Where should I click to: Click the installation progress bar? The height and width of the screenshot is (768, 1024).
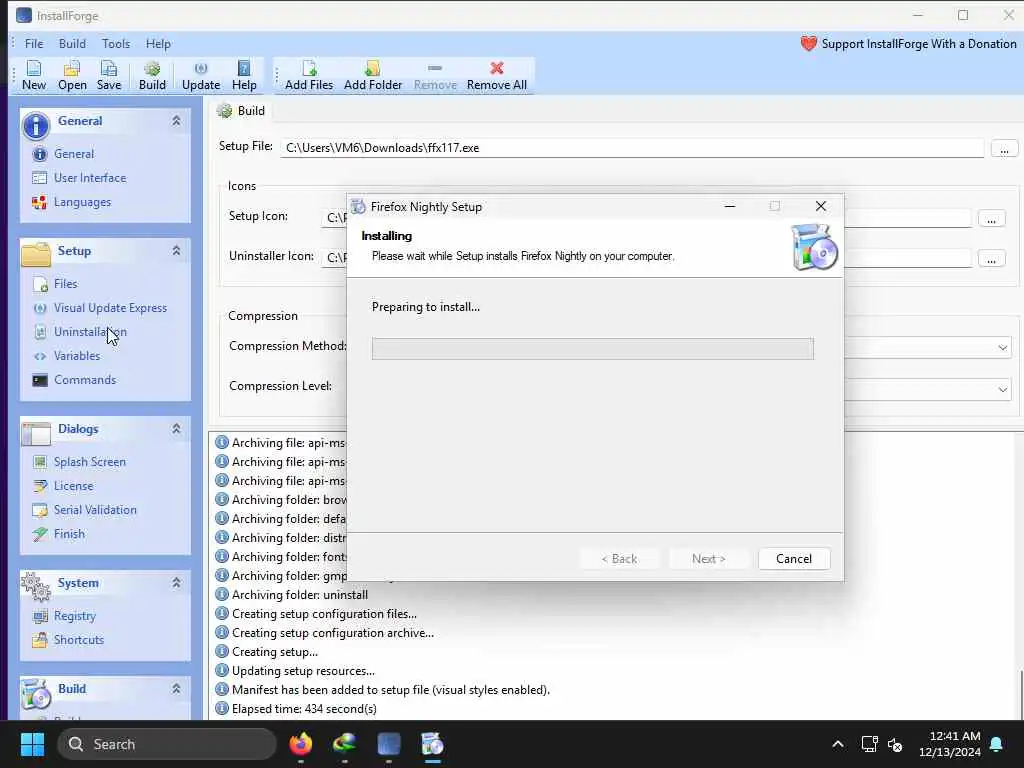point(592,349)
